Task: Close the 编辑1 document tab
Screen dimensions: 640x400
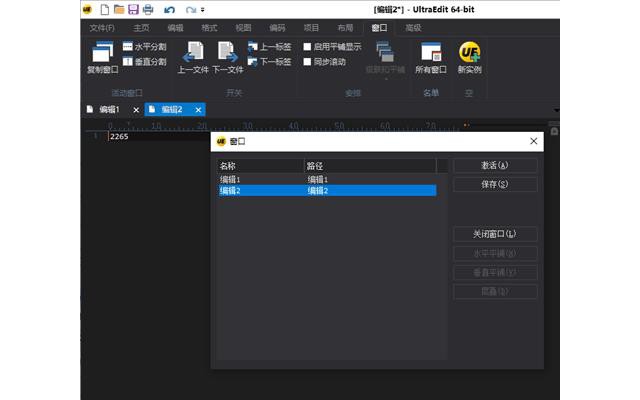Action: [136, 110]
